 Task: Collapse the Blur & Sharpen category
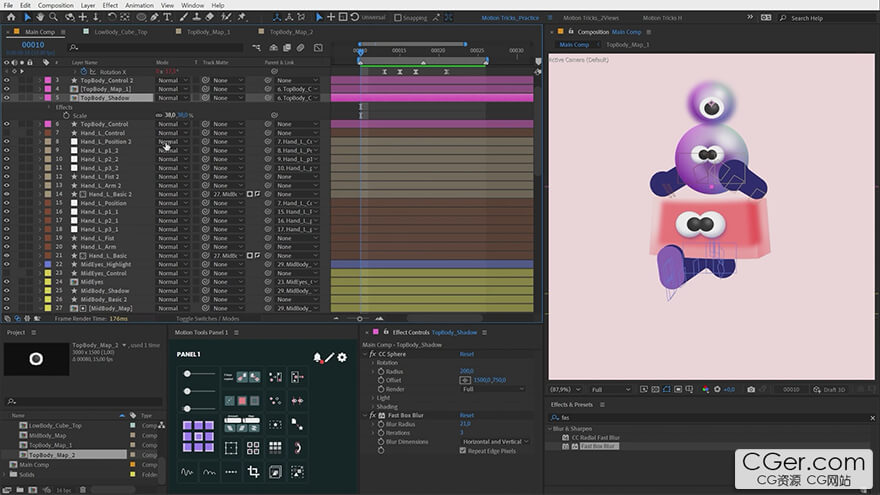pos(550,429)
